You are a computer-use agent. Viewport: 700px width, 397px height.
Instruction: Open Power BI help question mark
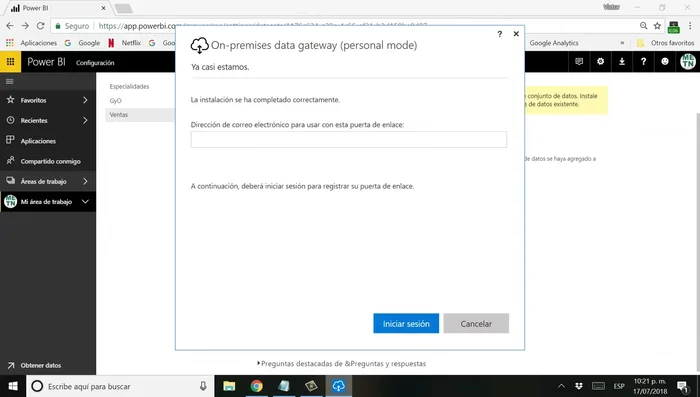643,62
